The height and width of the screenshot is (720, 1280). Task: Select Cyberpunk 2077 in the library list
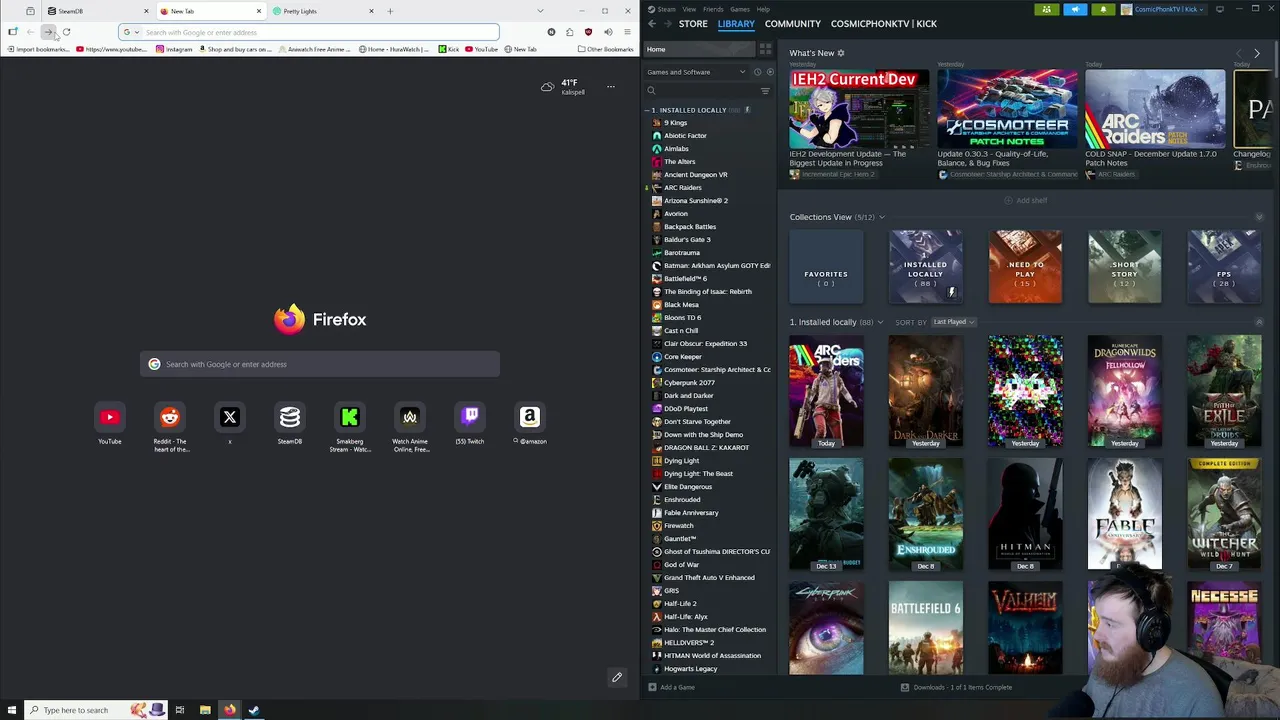pos(689,383)
